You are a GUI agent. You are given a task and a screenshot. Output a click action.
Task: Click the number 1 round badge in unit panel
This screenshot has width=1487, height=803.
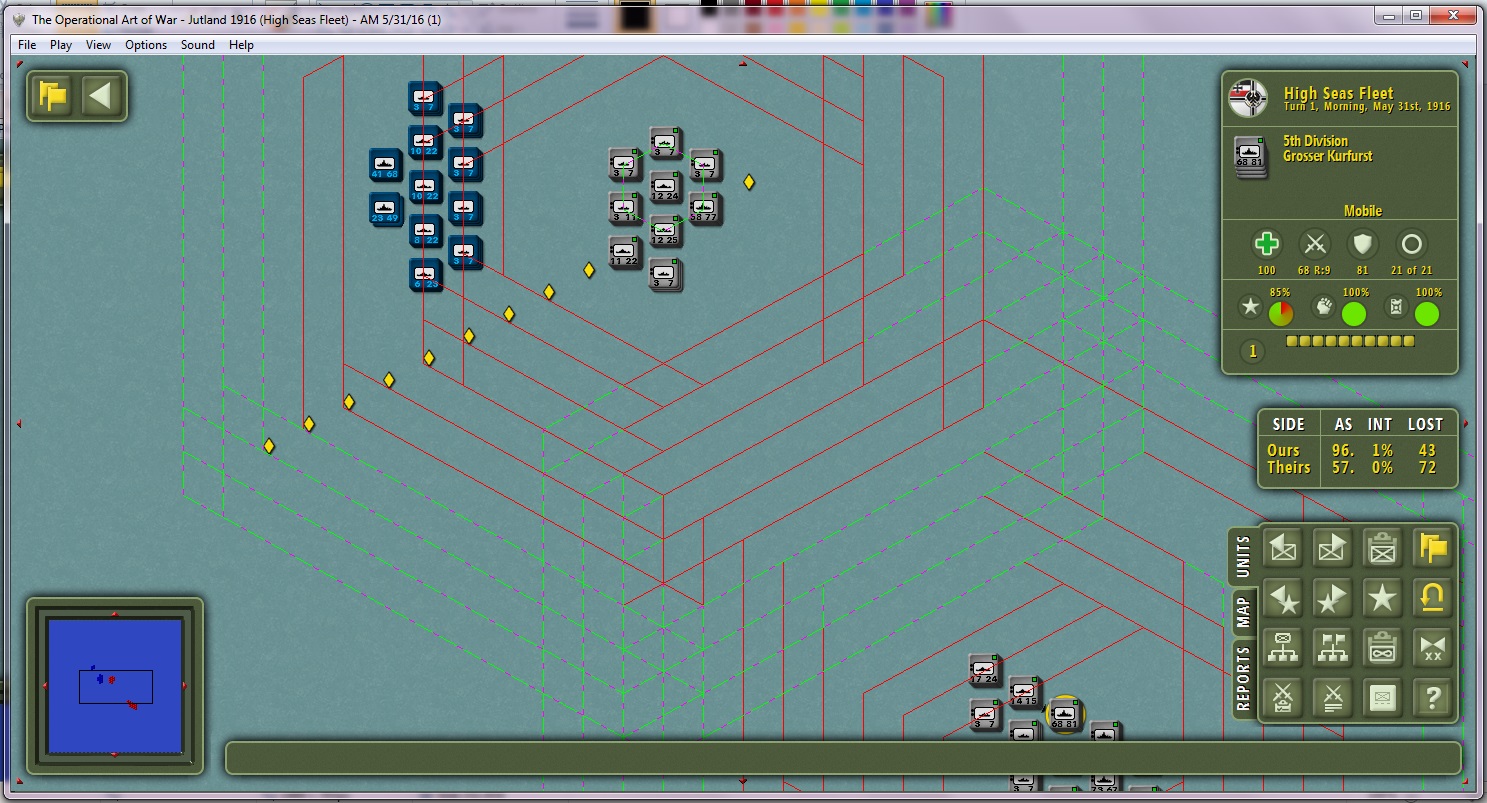pyautogui.click(x=1252, y=351)
